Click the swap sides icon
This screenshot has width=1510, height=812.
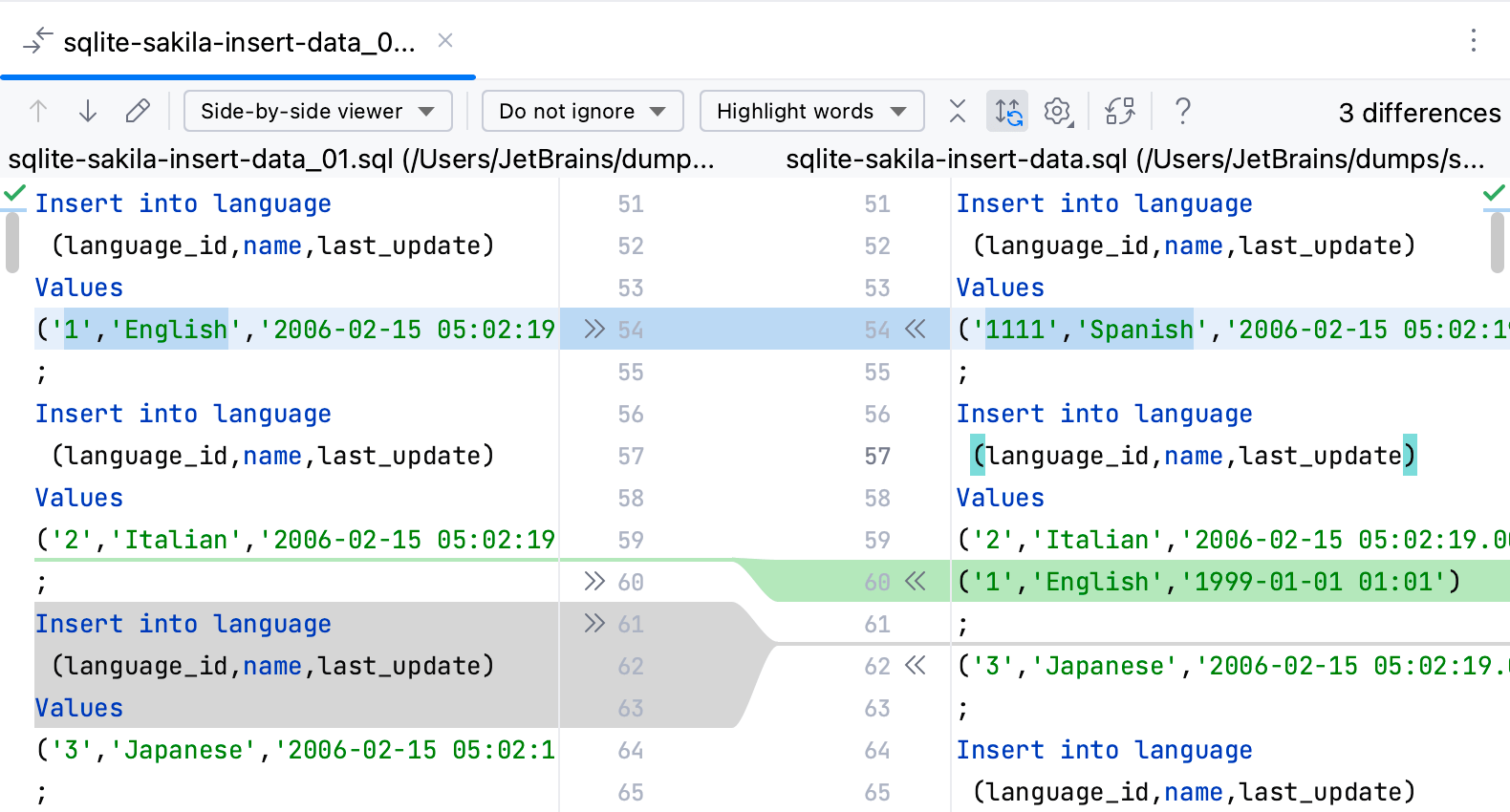tap(1120, 112)
